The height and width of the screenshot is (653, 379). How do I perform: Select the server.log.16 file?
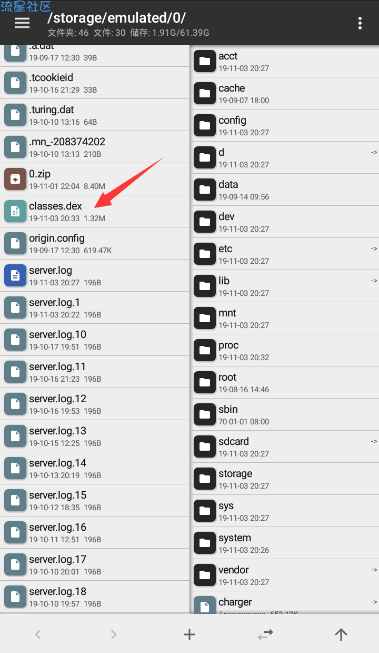pyautogui.click(x=95, y=532)
